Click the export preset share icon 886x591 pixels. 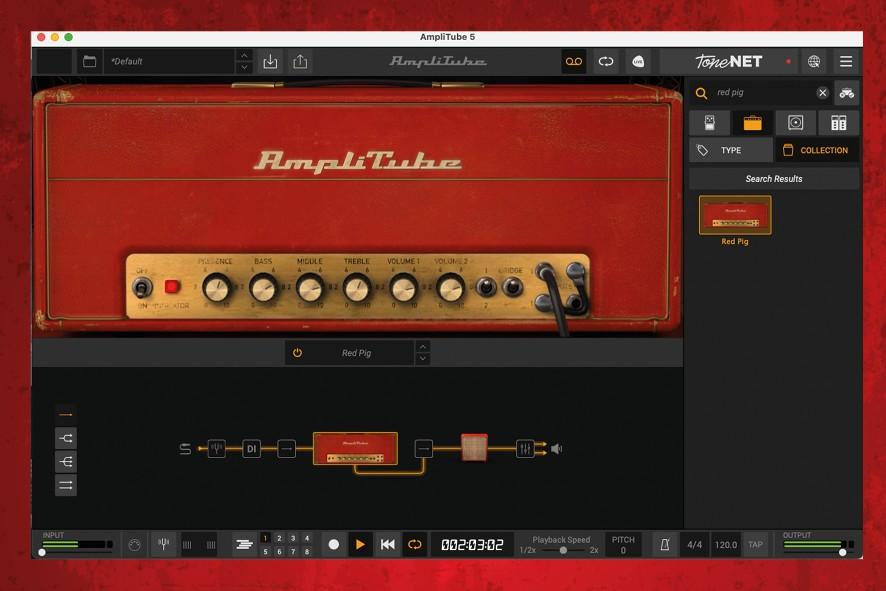pyautogui.click(x=300, y=61)
